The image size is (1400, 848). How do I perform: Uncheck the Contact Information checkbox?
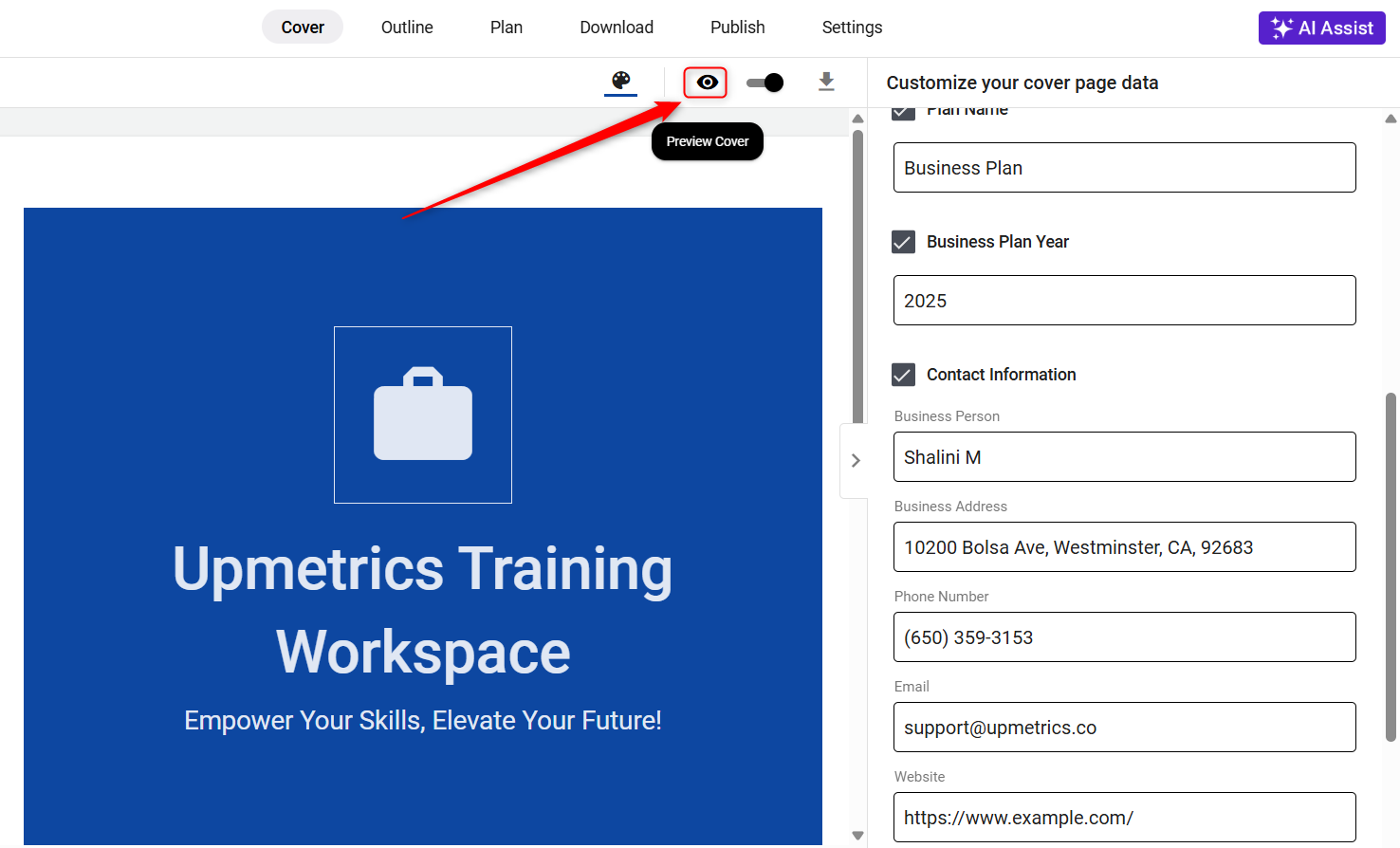[x=903, y=375]
